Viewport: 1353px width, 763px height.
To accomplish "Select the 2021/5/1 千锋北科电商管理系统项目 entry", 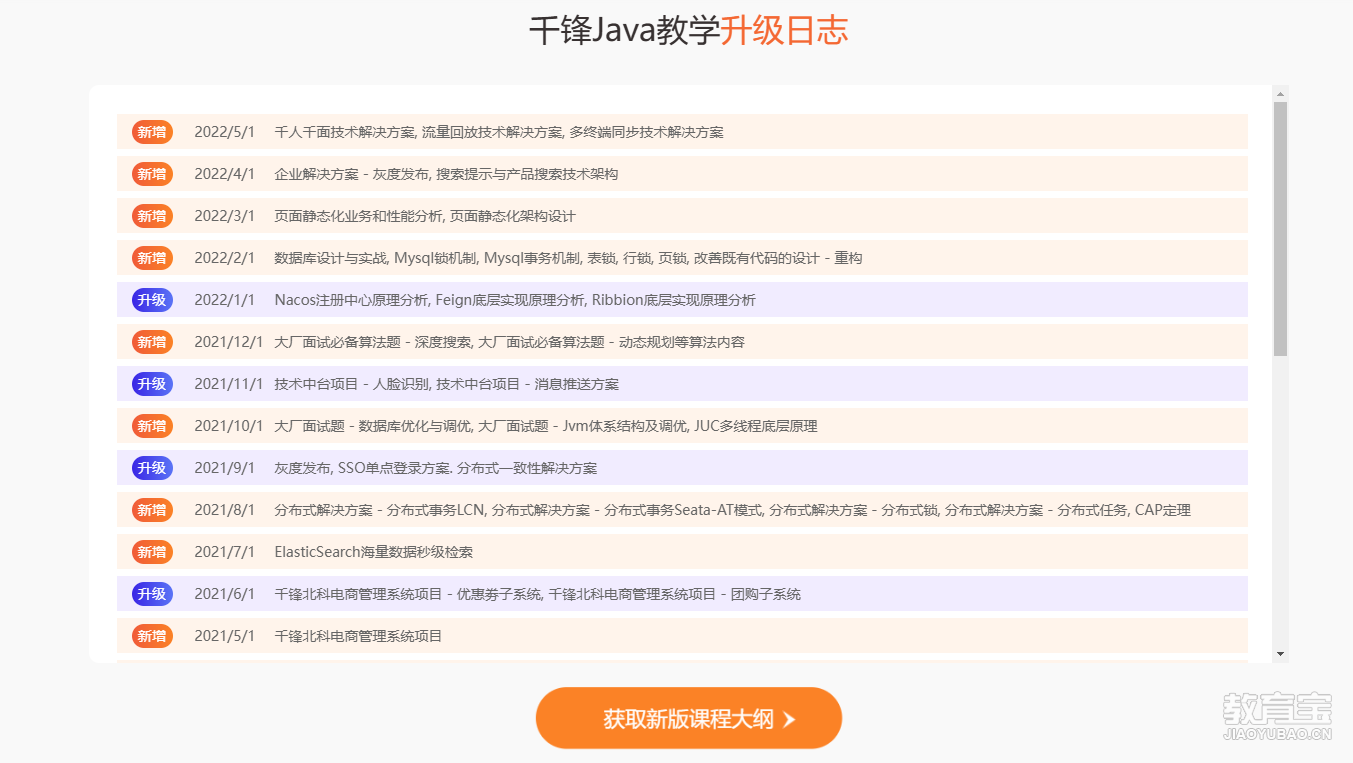I will tap(358, 636).
